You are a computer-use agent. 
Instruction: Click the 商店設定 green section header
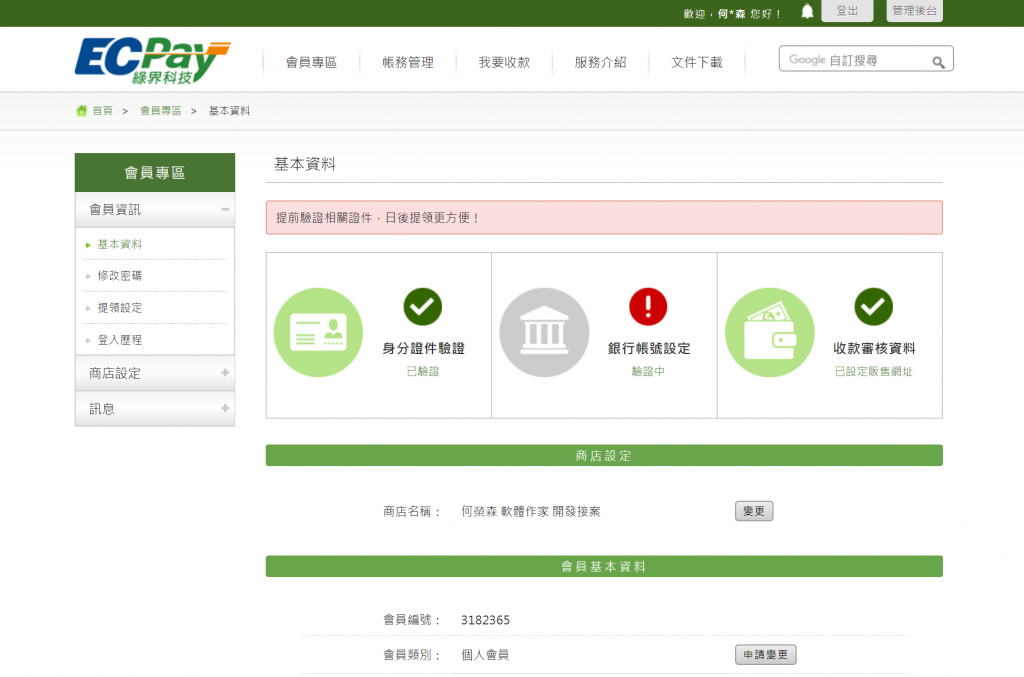coord(604,455)
